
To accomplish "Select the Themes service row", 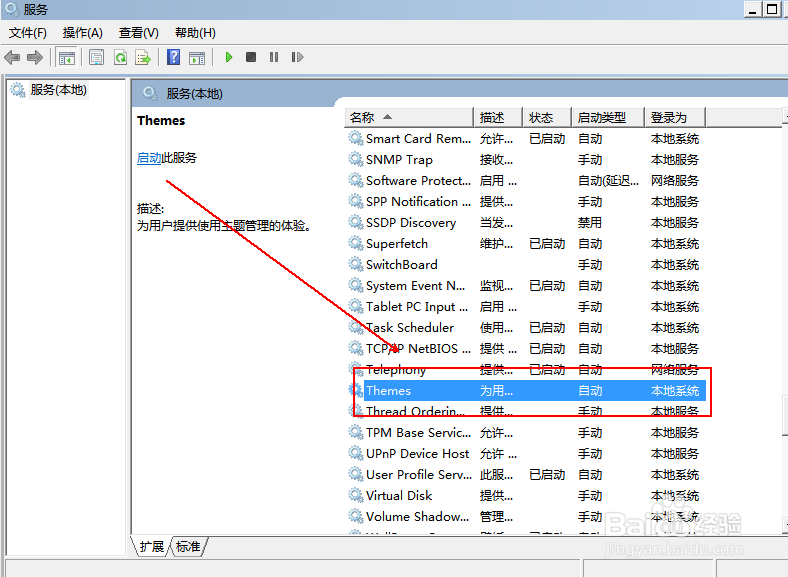I will [x=527, y=391].
